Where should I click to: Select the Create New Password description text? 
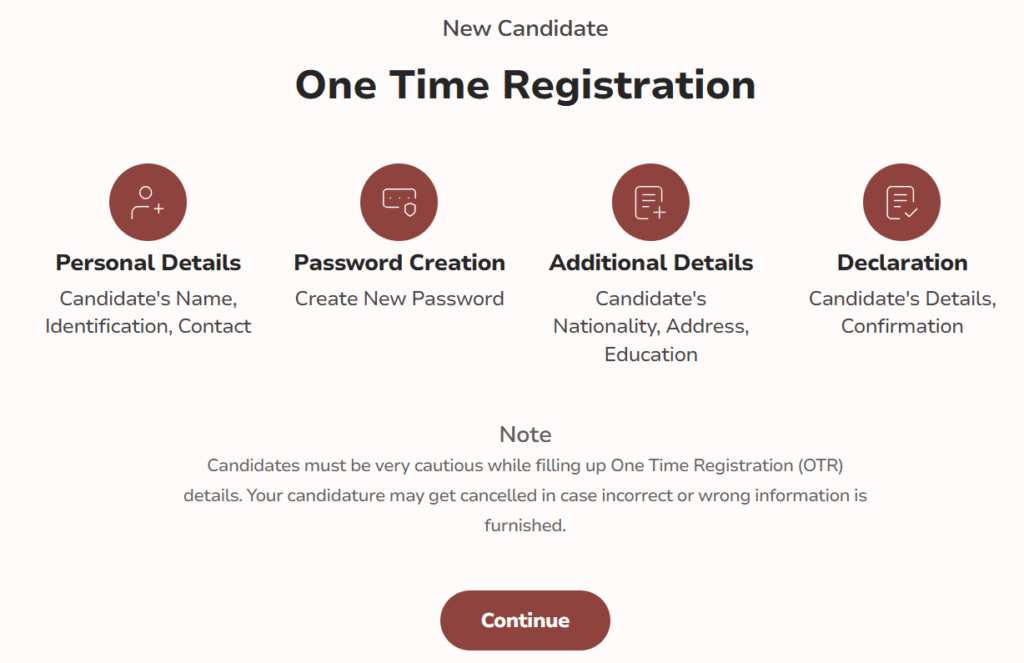coord(399,298)
